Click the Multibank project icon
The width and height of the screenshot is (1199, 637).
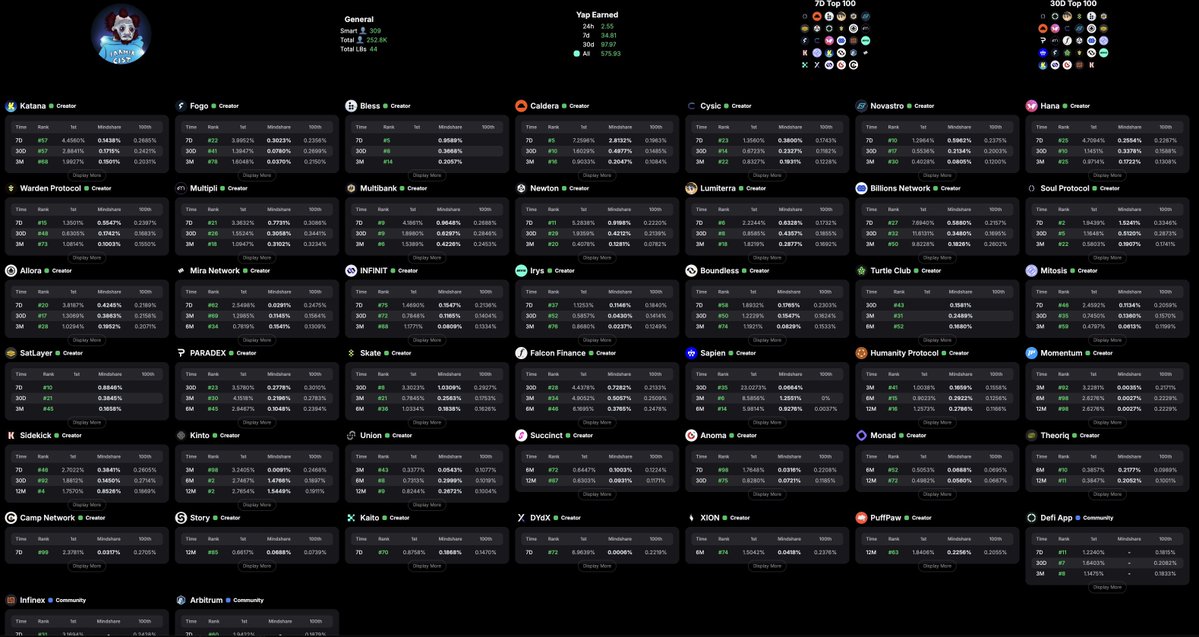[351, 188]
